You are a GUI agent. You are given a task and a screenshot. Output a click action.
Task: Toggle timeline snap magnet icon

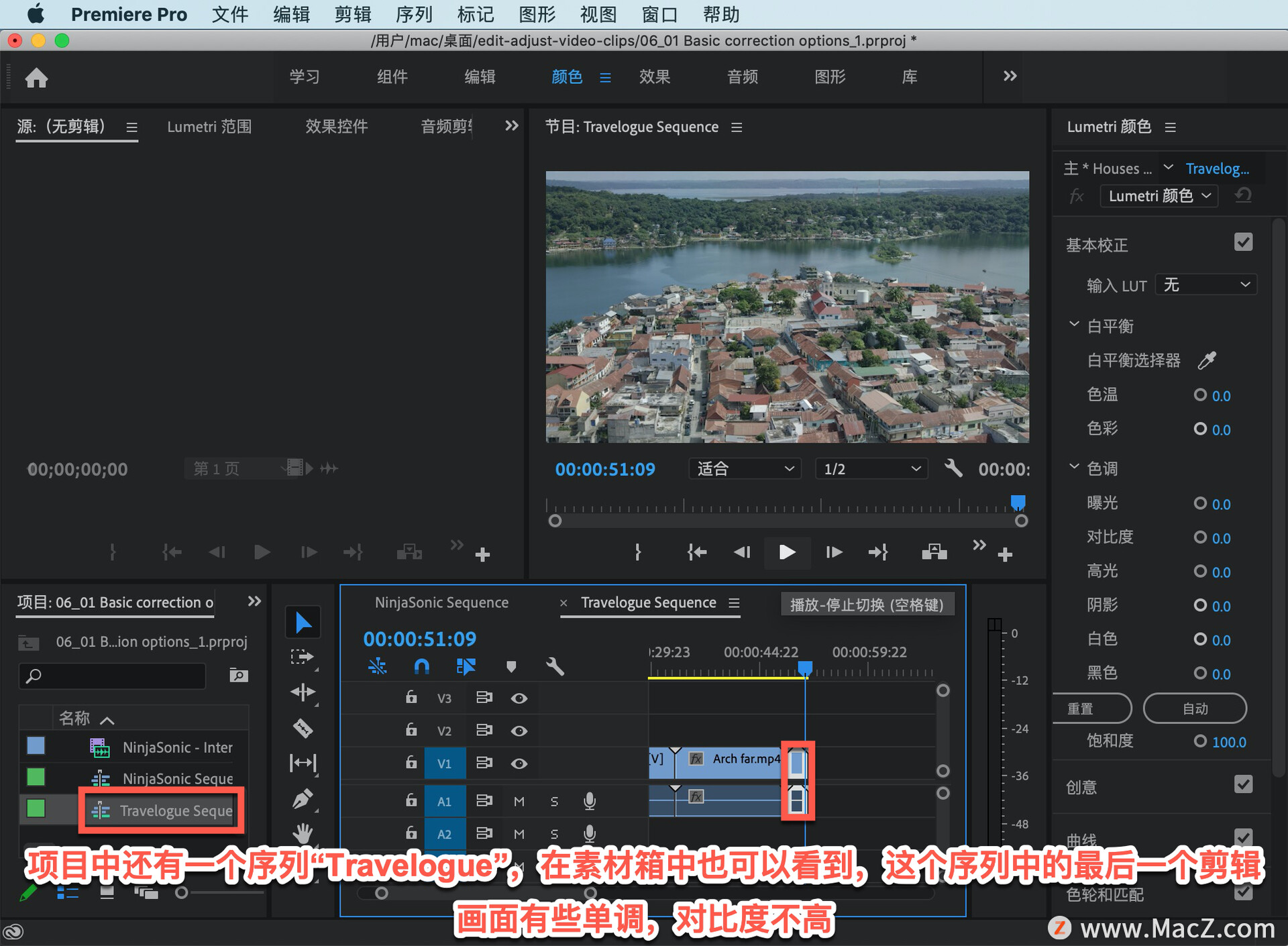coord(421,666)
